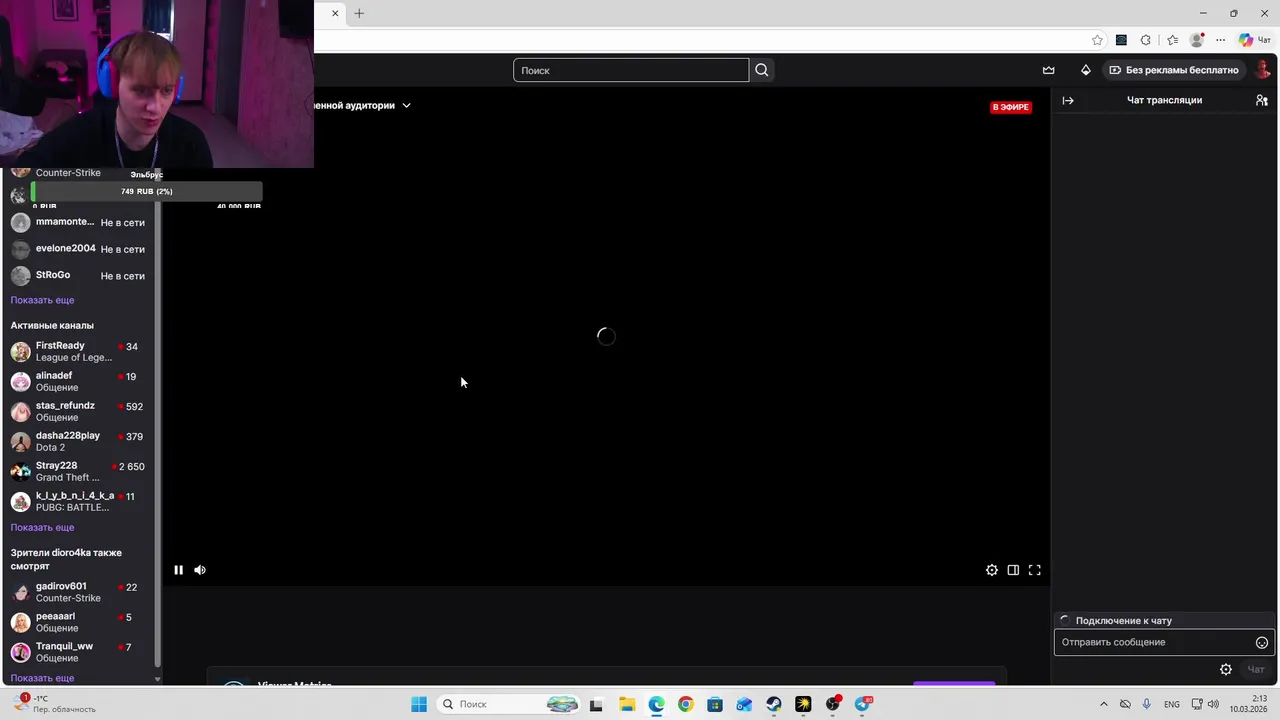The height and width of the screenshot is (720, 1280).
Task: Close the current browser tab
Action: (335, 13)
